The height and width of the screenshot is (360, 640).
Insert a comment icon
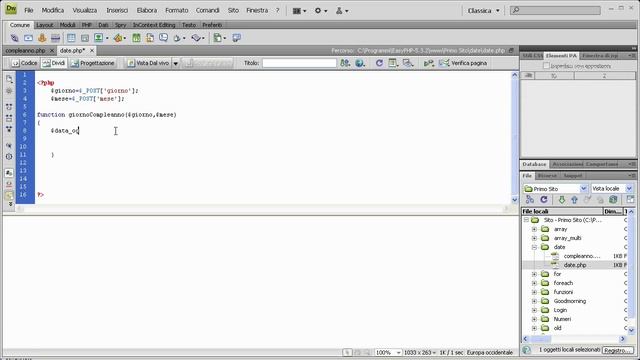click(164, 38)
